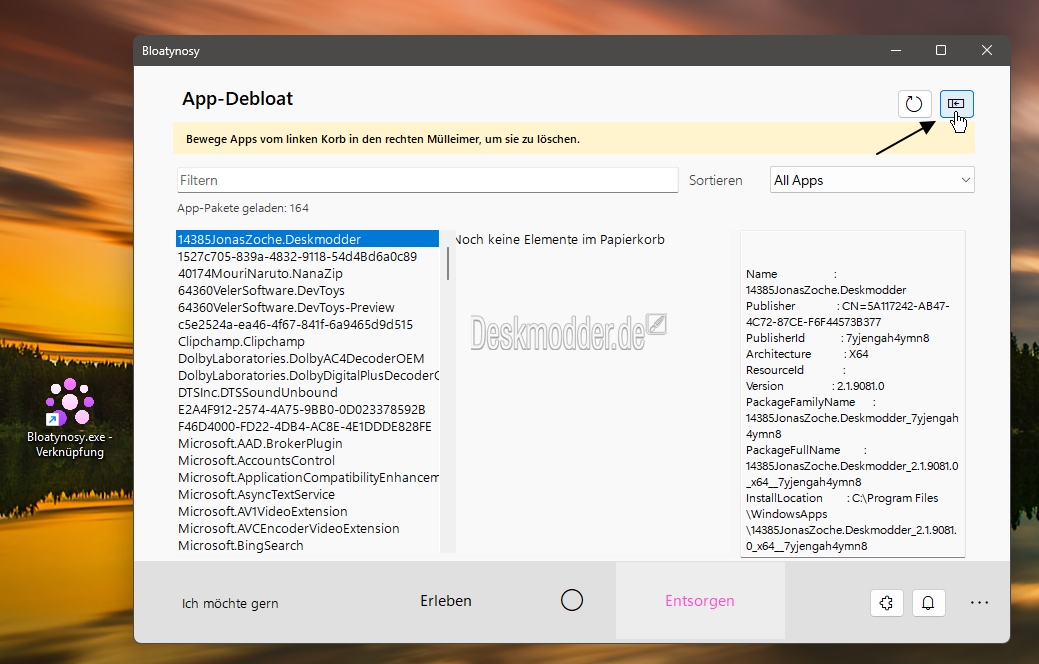Select Microsoft.AAD.BrokerPlugin package
The height and width of the screenshot is (664, 1039).
tap(307, 443)
